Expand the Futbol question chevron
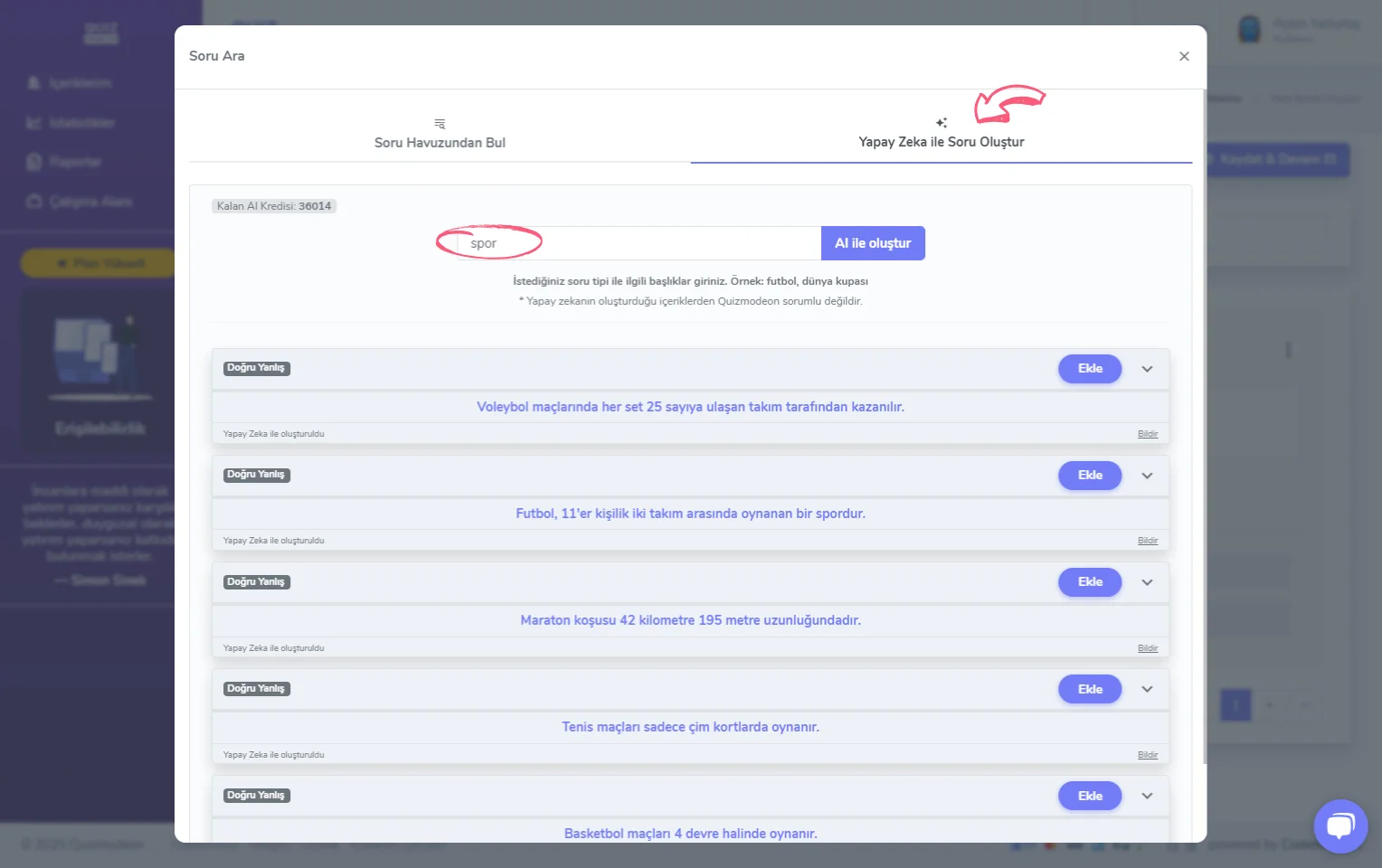This screenshot has width=1382, height=868. click(x=1147, y=476)
